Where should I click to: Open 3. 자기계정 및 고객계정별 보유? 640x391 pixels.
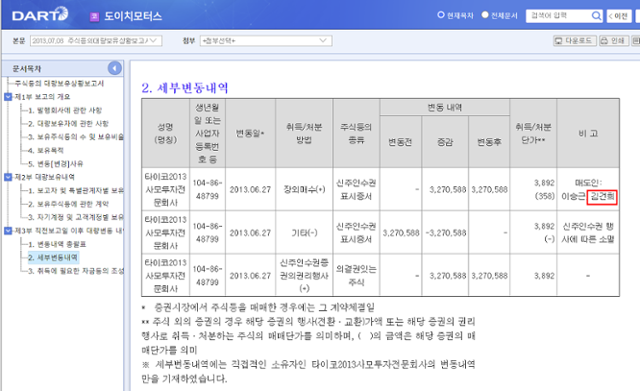coord(76,217)
